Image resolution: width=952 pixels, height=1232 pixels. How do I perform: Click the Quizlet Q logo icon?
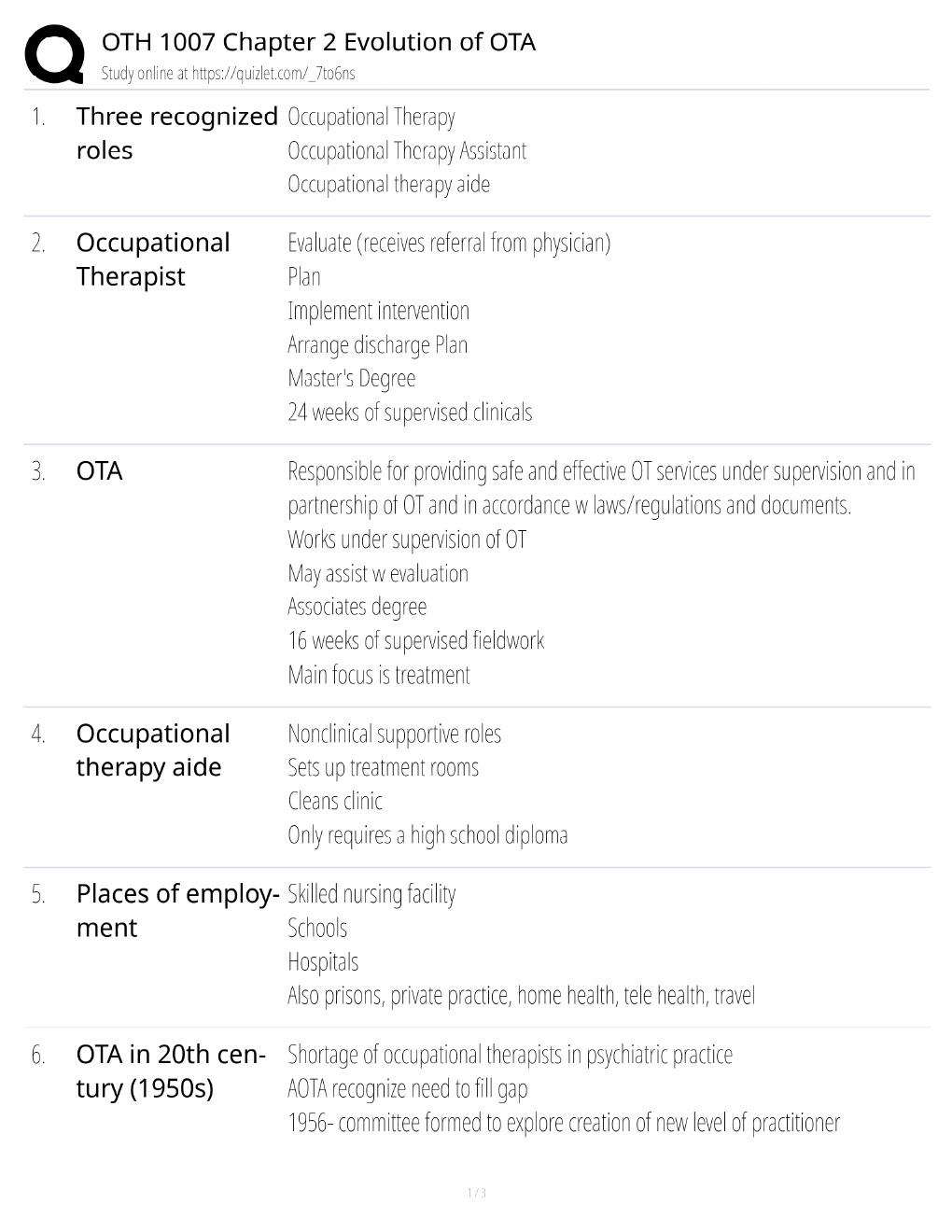click(x=55, y=54)
